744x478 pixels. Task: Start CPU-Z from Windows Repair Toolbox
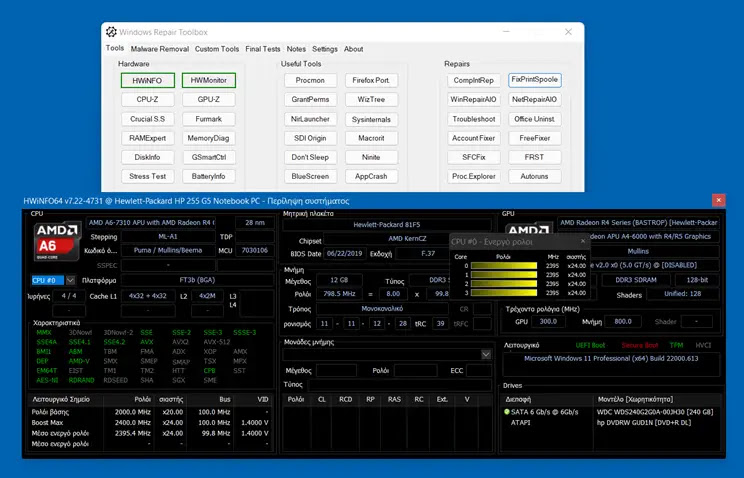click(x=148, y=99)
